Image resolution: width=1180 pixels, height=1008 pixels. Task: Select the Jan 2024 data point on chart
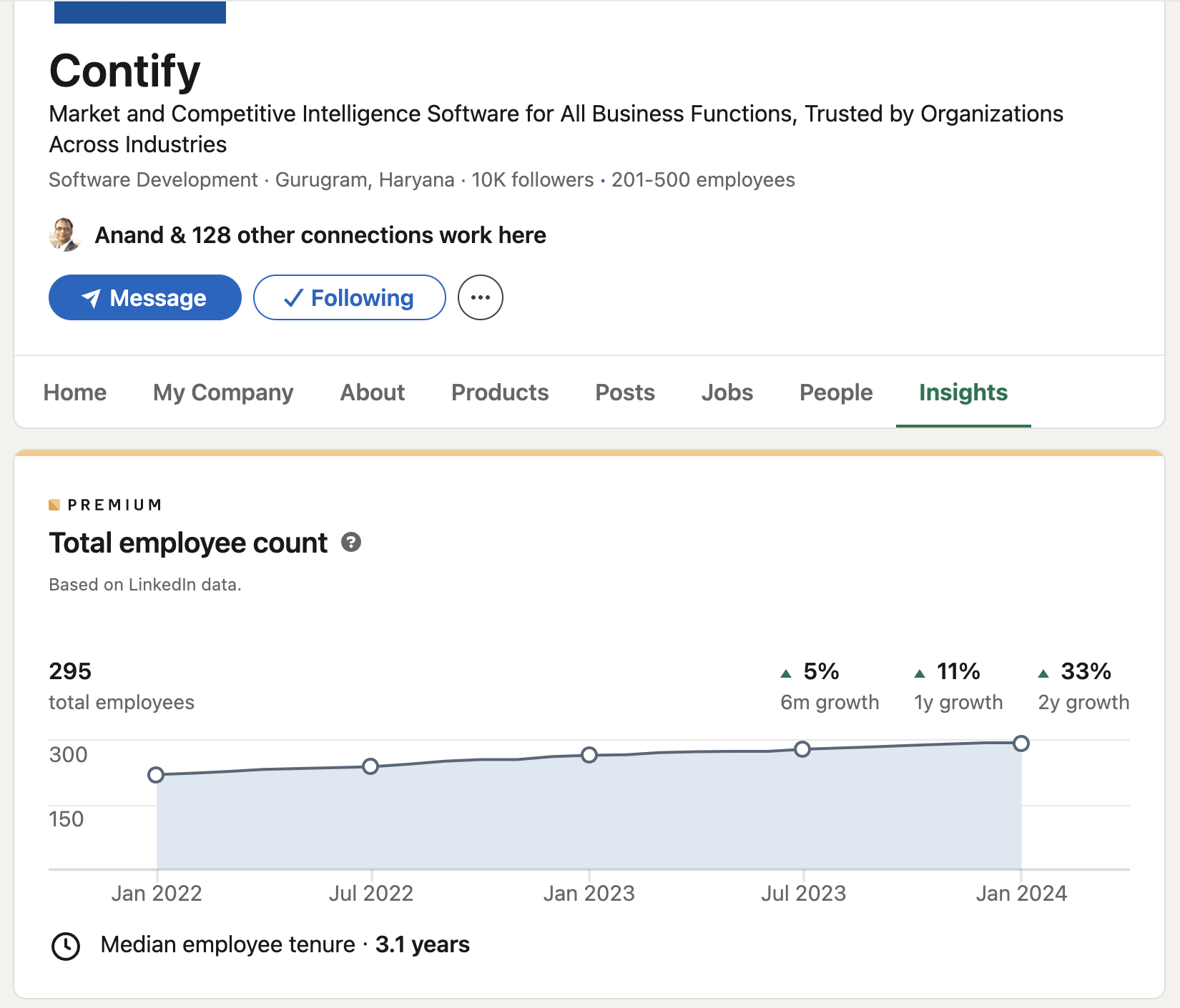pyautogui.click(x=1021, y=743)
